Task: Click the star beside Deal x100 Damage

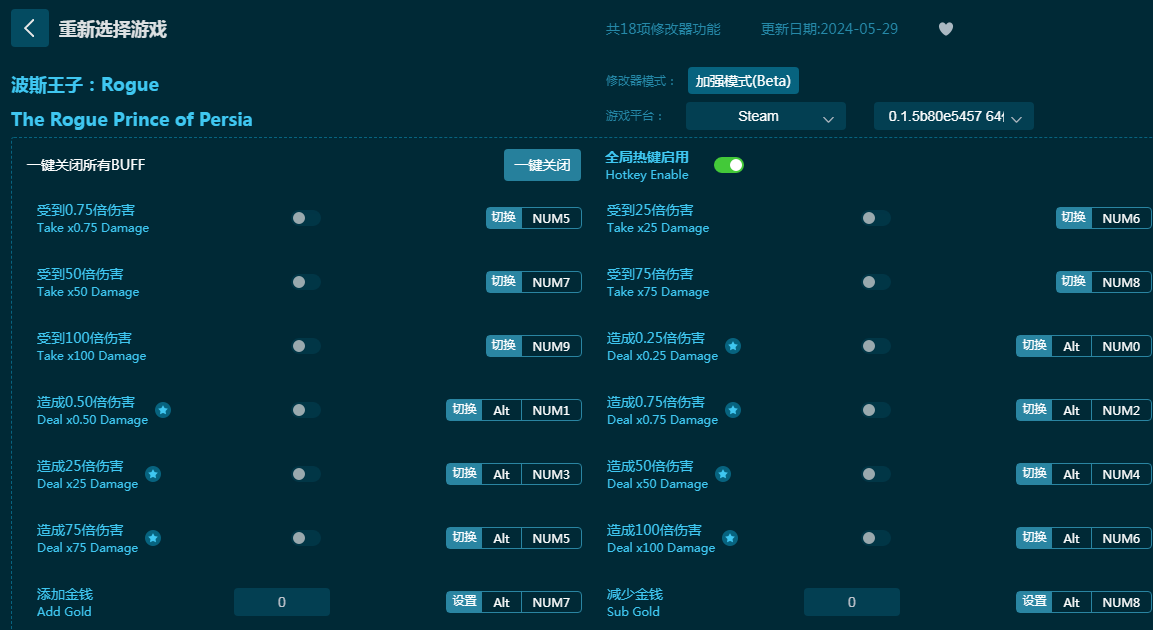Action: [x=730, y=538]
